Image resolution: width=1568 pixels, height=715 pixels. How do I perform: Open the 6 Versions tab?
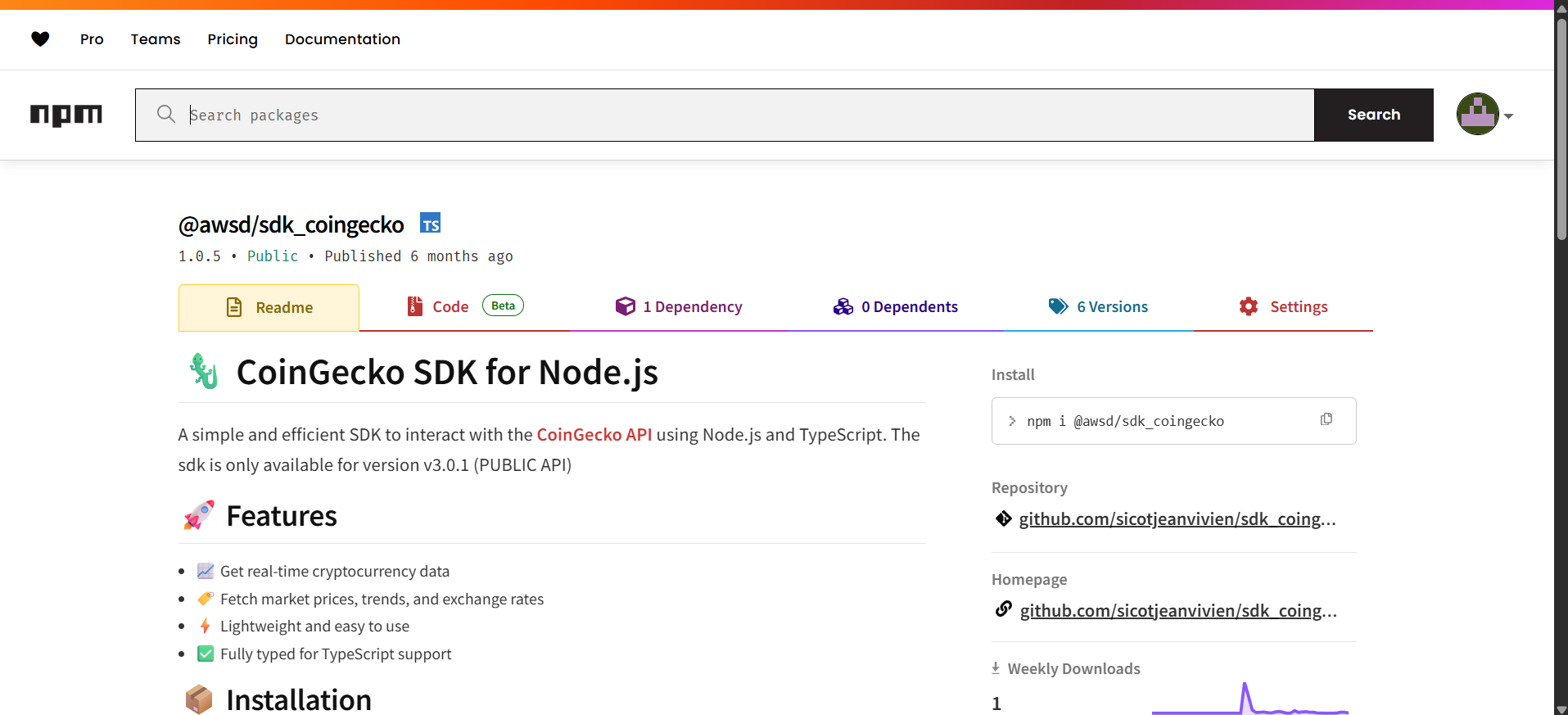[x=1098, y=306]
